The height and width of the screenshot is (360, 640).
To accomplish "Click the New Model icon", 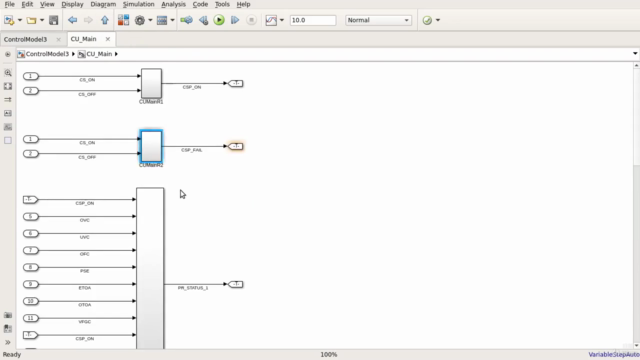I will [x=9, y=20].
